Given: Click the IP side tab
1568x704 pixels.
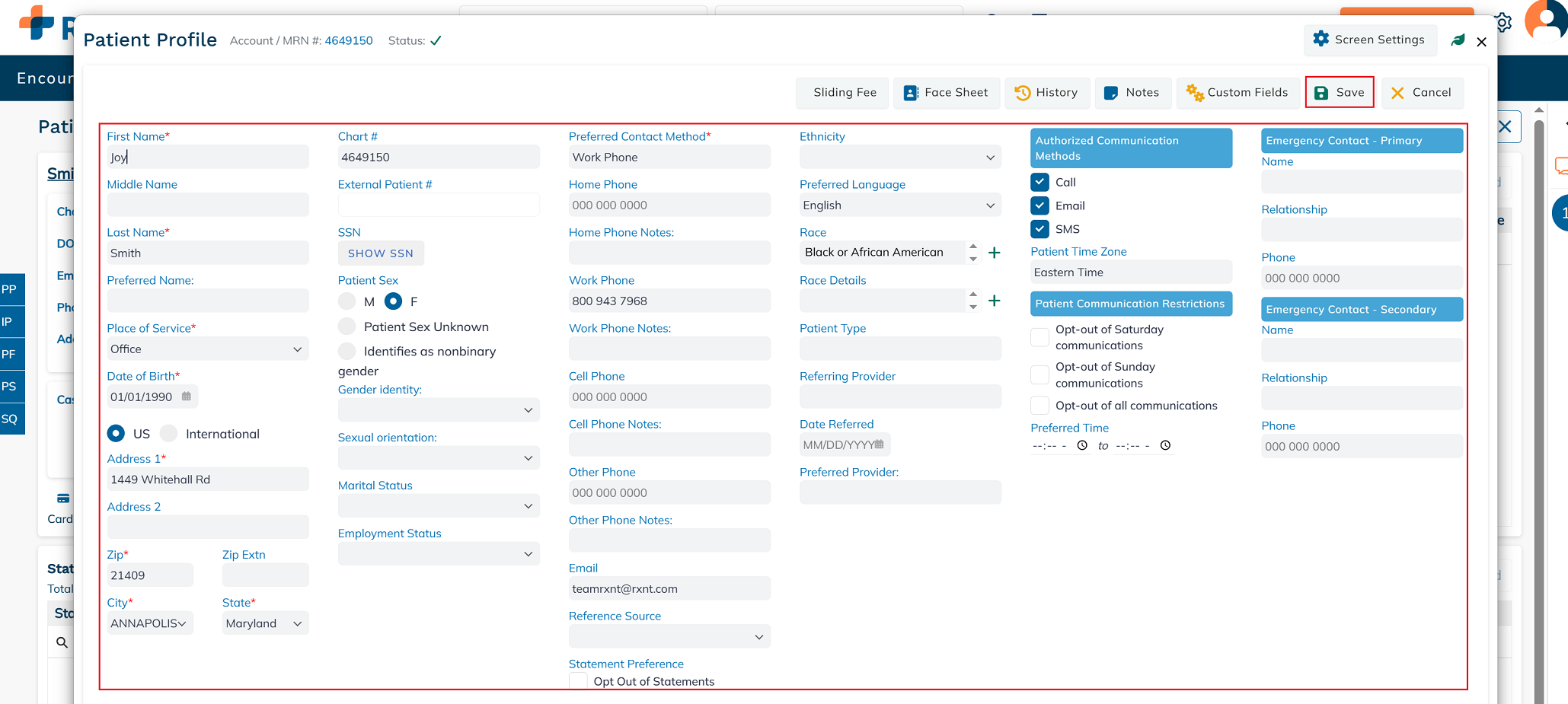Looking at the screenshot, I should (x=11, y=322).
